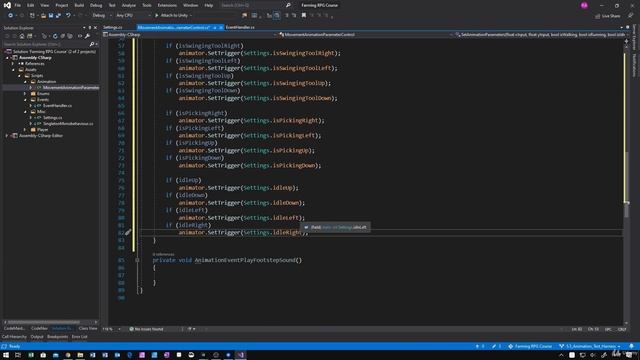This screenshot has height=360, width=640.
Task: Click the Undo icon in the toolbar
Action: [68, 16]
